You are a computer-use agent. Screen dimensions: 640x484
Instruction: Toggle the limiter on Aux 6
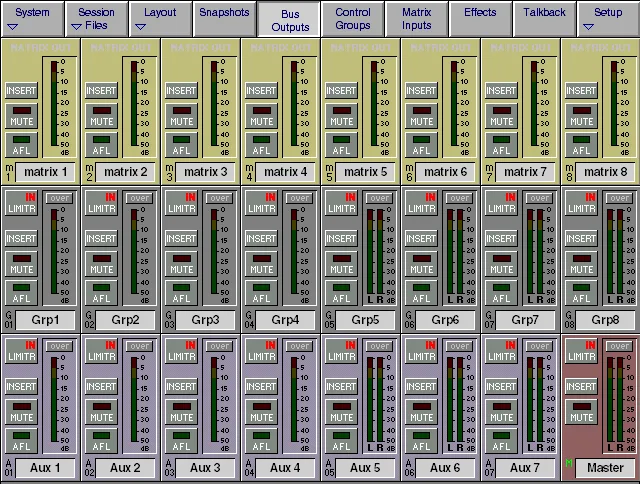coord(422,351)
